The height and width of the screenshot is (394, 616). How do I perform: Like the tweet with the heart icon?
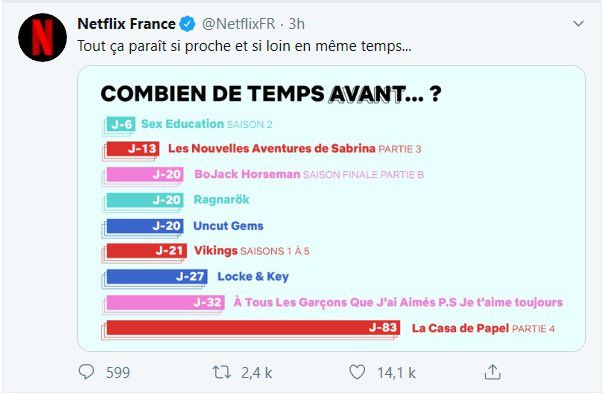[x=357, y=372]
